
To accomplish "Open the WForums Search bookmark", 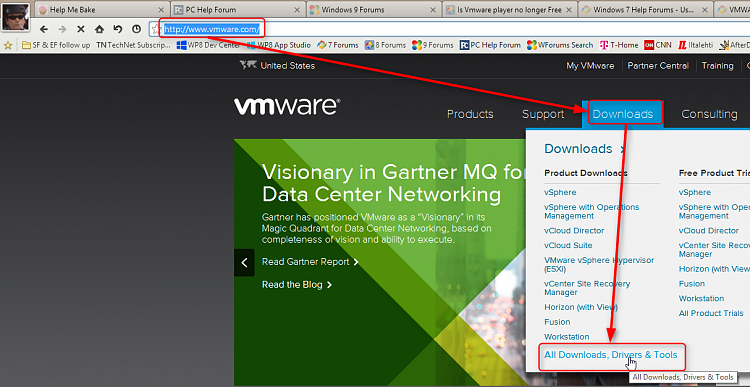I will [x=560, y=45].
